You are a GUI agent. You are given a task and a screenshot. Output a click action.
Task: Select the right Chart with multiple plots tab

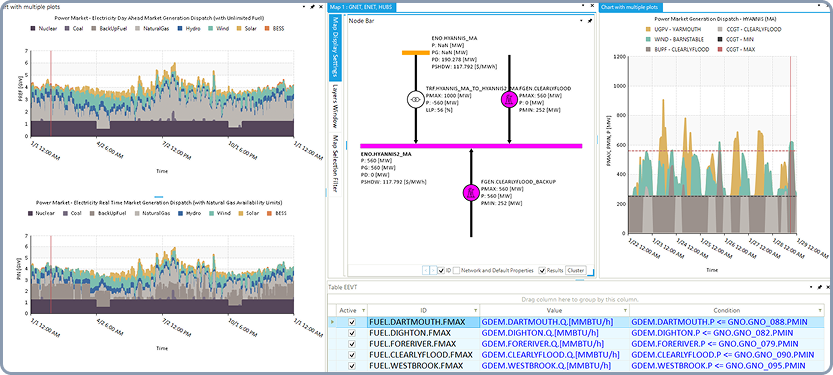click(630, 7)
